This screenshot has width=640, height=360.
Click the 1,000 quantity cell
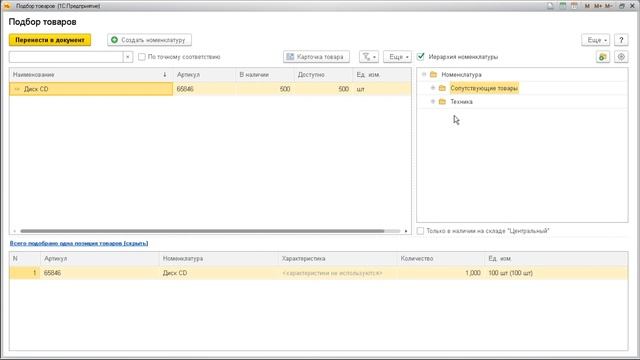(x=440, y=273)
